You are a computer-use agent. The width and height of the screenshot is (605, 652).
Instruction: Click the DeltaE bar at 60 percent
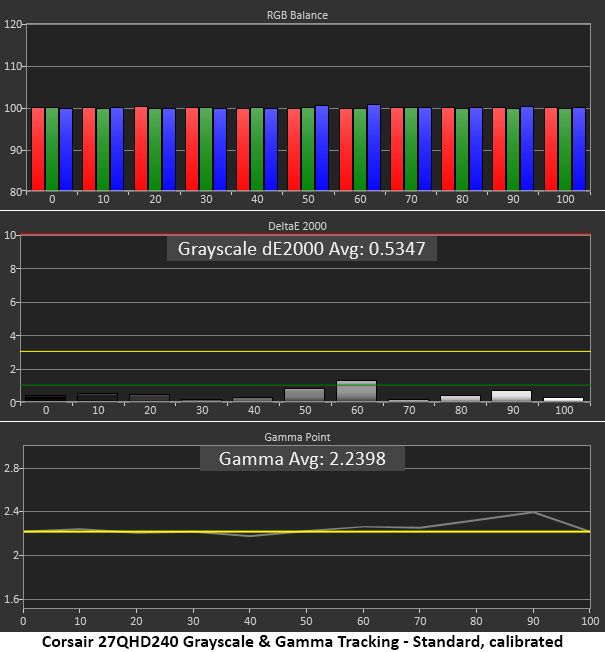pyautogui.click(x=356, y=391)
